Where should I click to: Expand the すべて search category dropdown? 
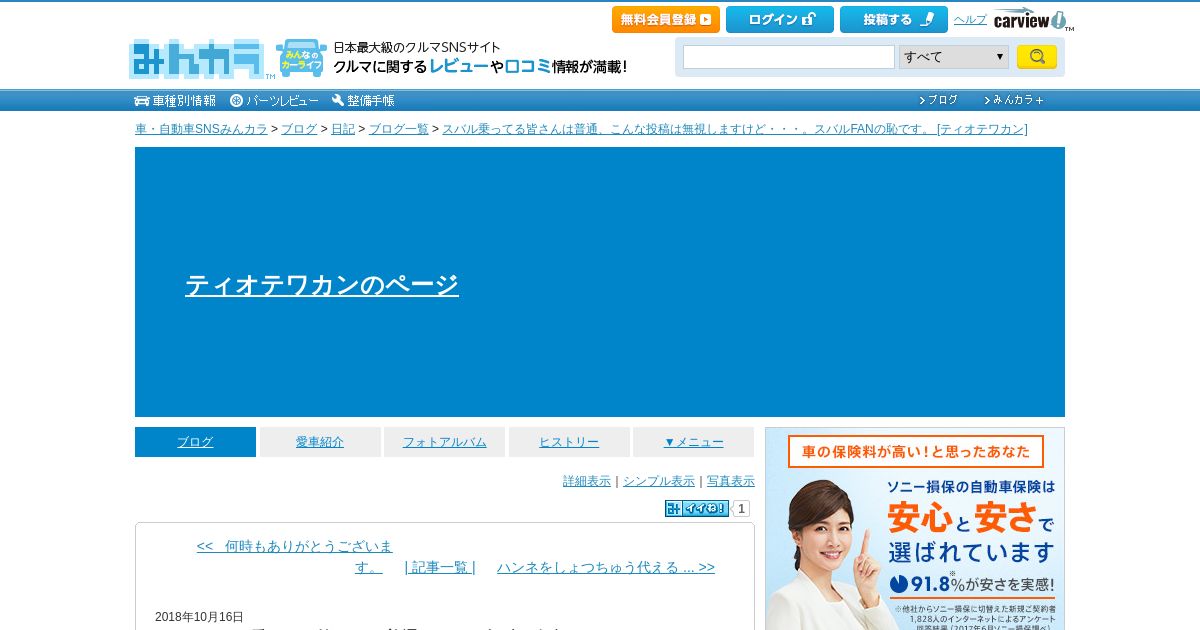pos(954,57)
